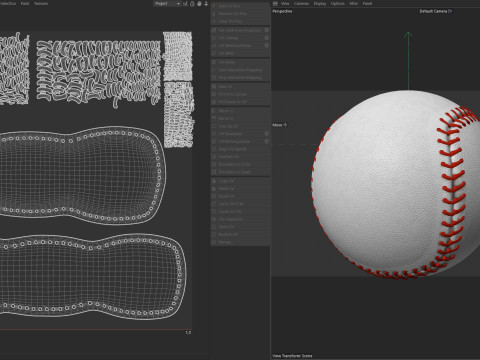Choose the Copy UV command
Image resolution: width=480 pixels, height=360 pixels.
click(x=240, y=181)
